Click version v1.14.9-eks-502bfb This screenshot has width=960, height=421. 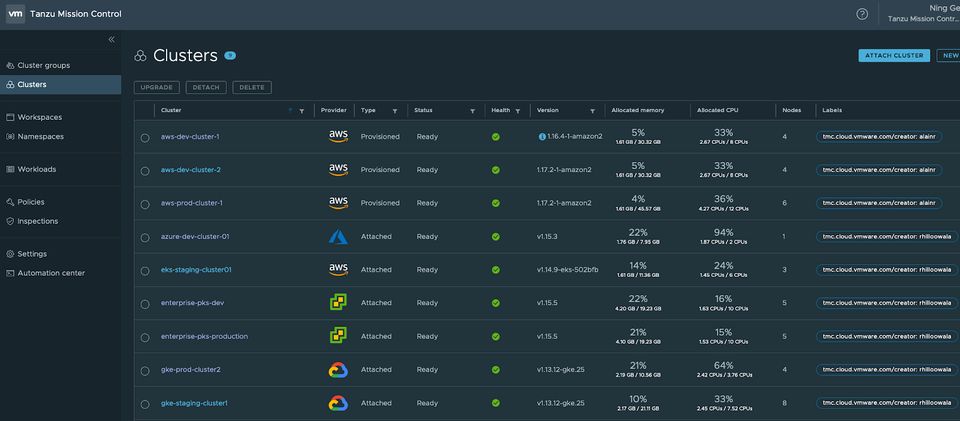click(x=568, y=269)
